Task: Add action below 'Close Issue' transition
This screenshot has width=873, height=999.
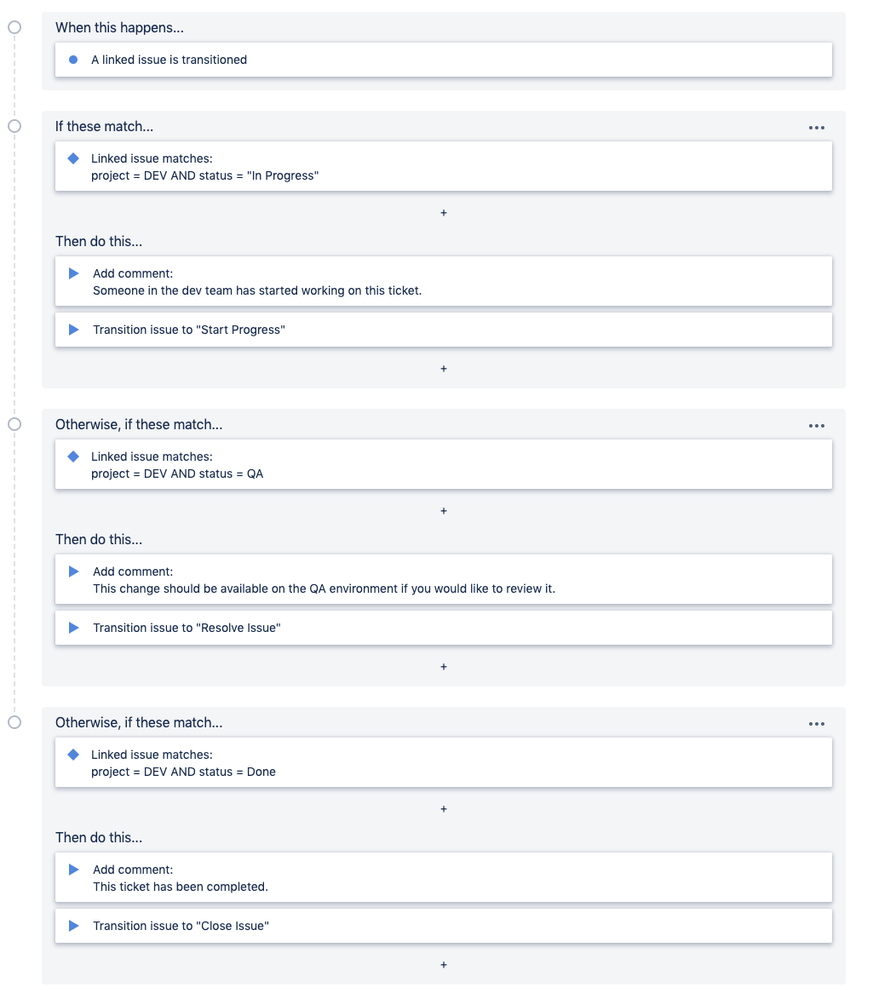Action: [x=444, y=965]
